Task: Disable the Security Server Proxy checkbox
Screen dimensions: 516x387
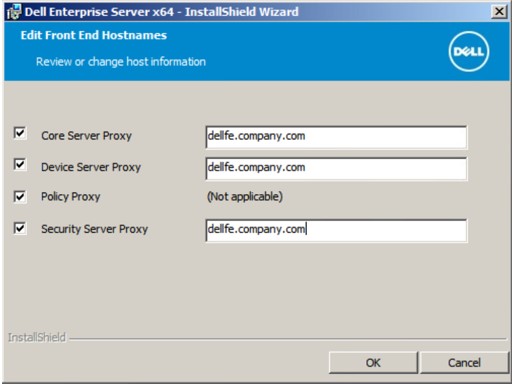Action: (20, 228)
